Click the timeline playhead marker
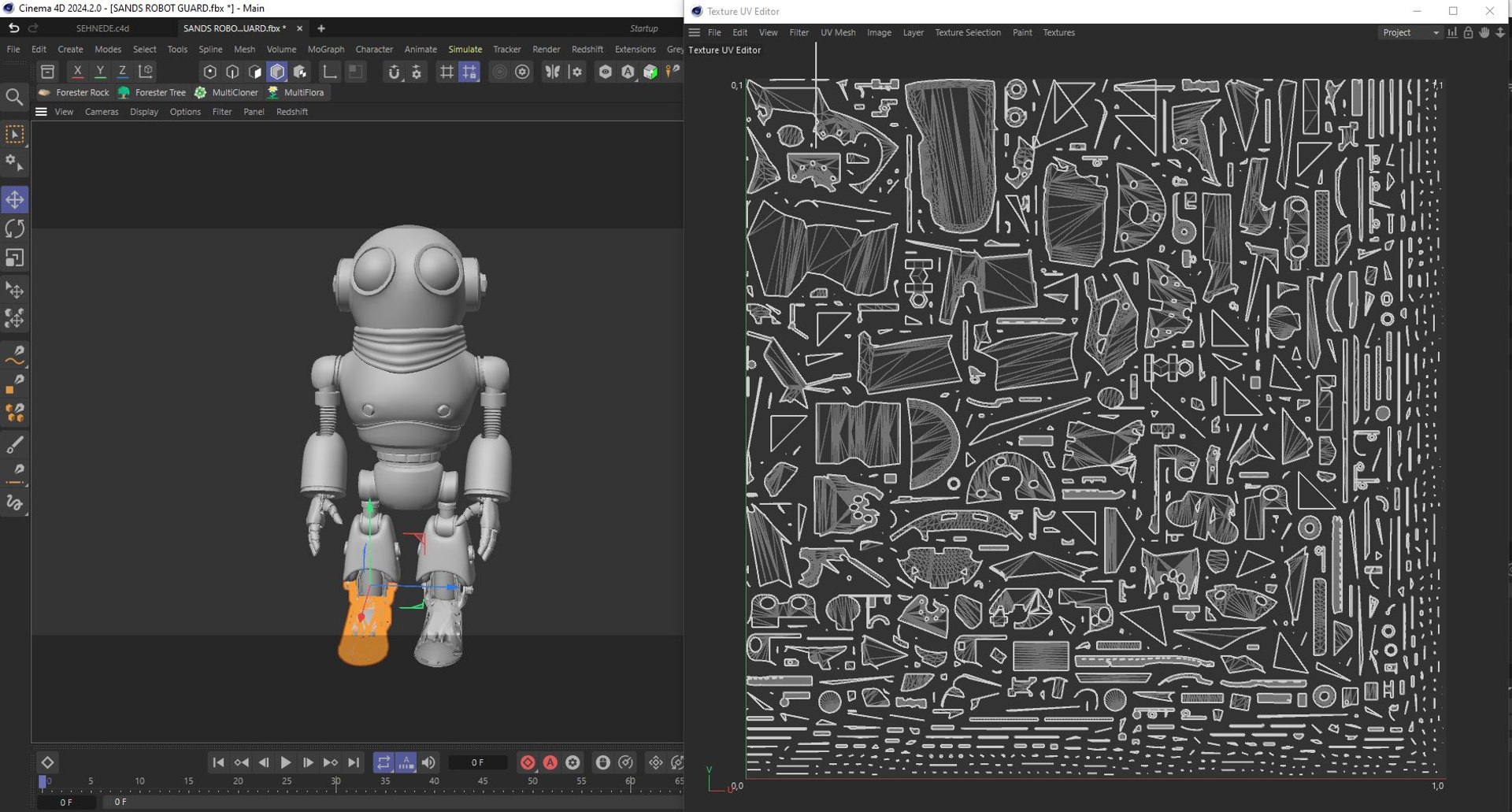This screenshot has height=812, width=1512. 43,782
